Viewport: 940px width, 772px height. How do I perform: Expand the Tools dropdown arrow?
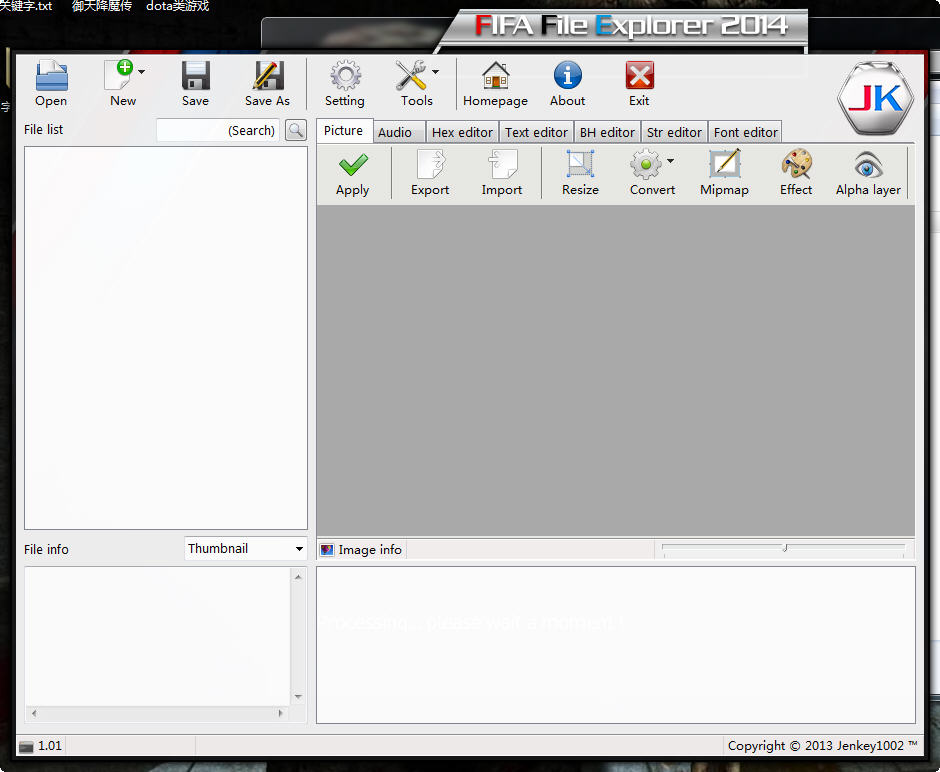(436, 72)
